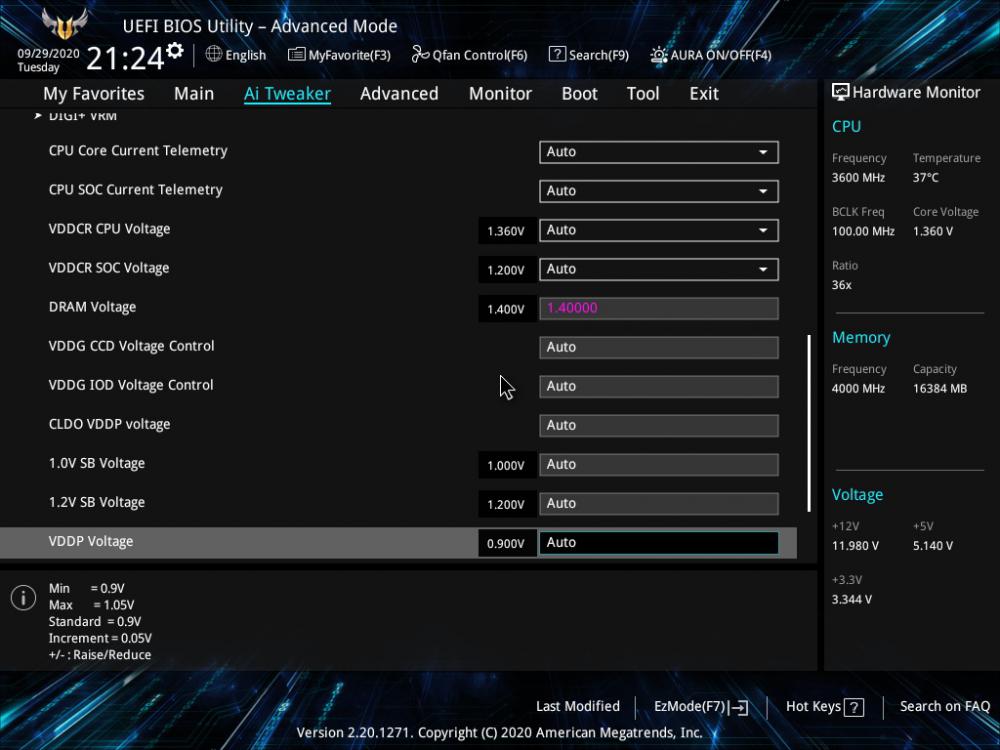
Task: Select the VDDP Voltage row label
Action: click(x=91, y=541)
